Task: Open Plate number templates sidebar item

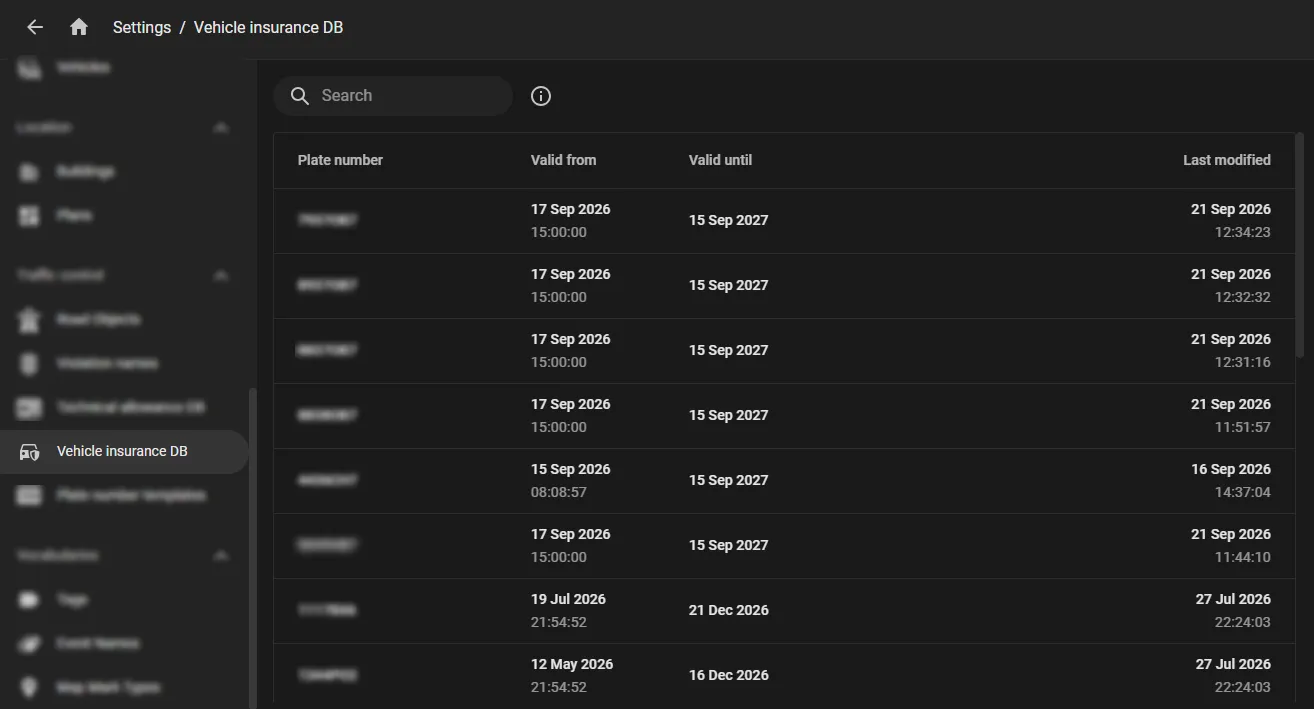Action: [x=124, y=496]
